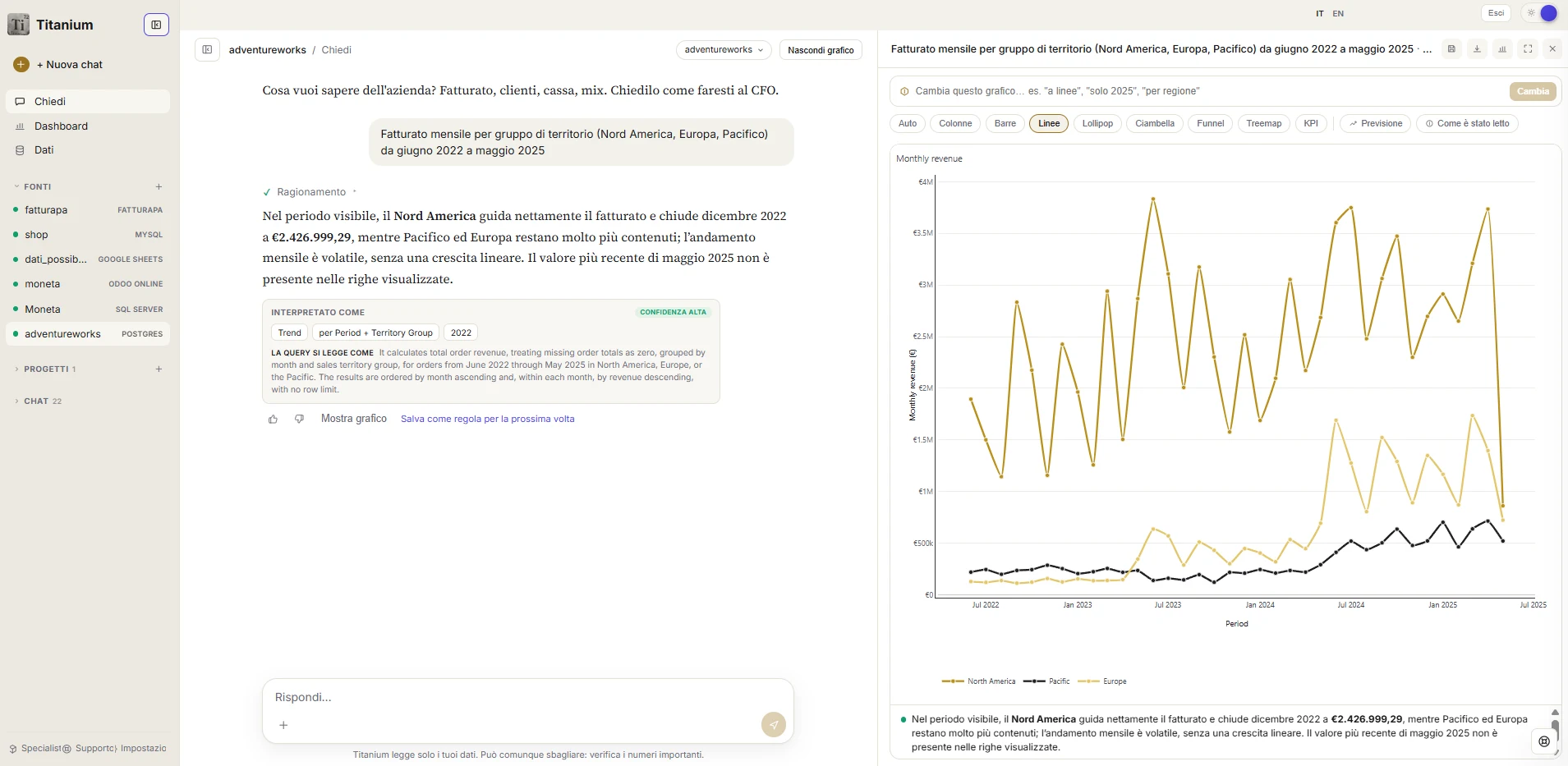Image resolution: width=1568 pixels, height=766 pixels.
Task: Select the Auto chart type
Action: pos(908,124)
